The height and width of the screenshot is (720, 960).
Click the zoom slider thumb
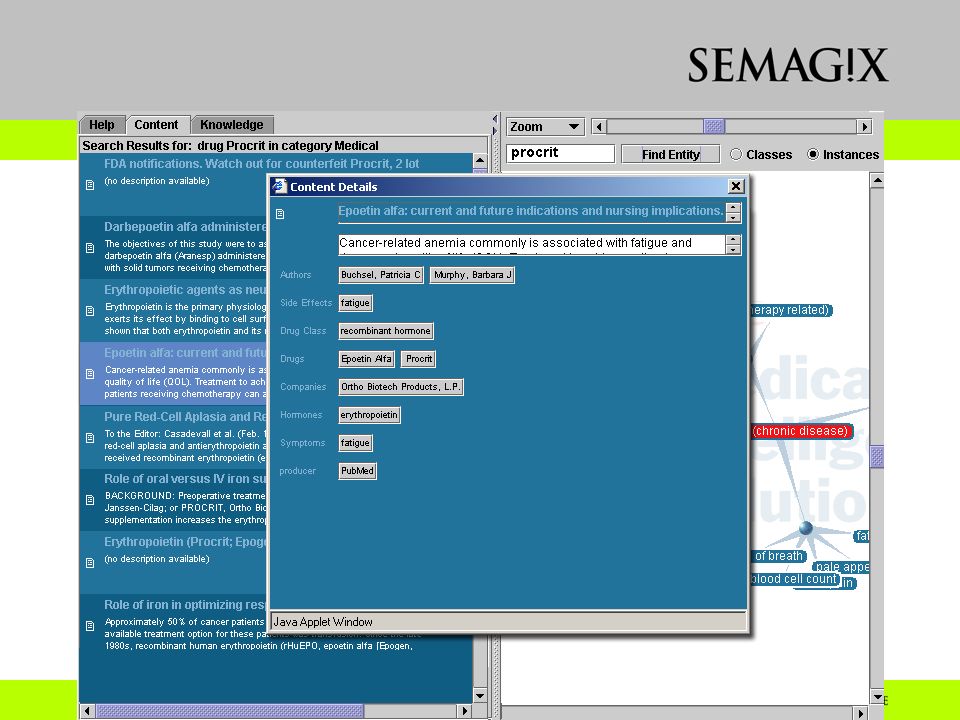point(714,127)
